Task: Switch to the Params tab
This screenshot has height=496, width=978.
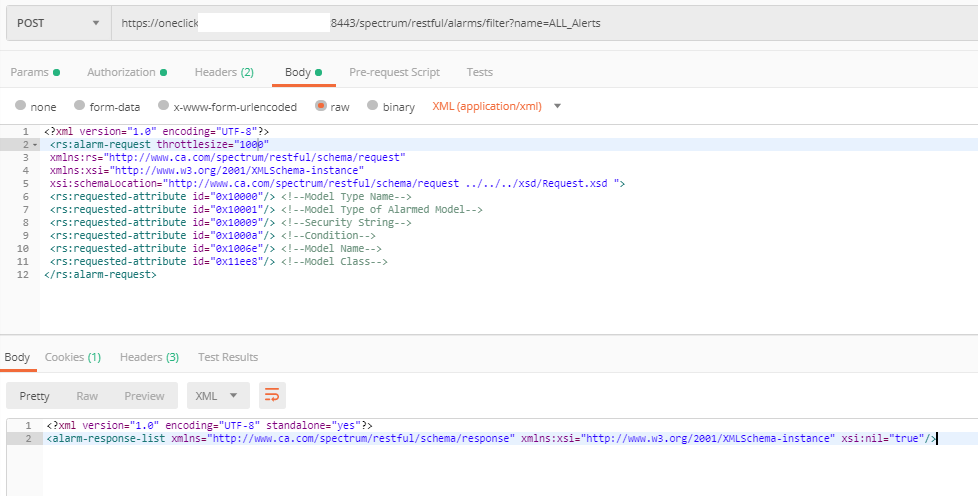Action: click(x=35, y=72)
